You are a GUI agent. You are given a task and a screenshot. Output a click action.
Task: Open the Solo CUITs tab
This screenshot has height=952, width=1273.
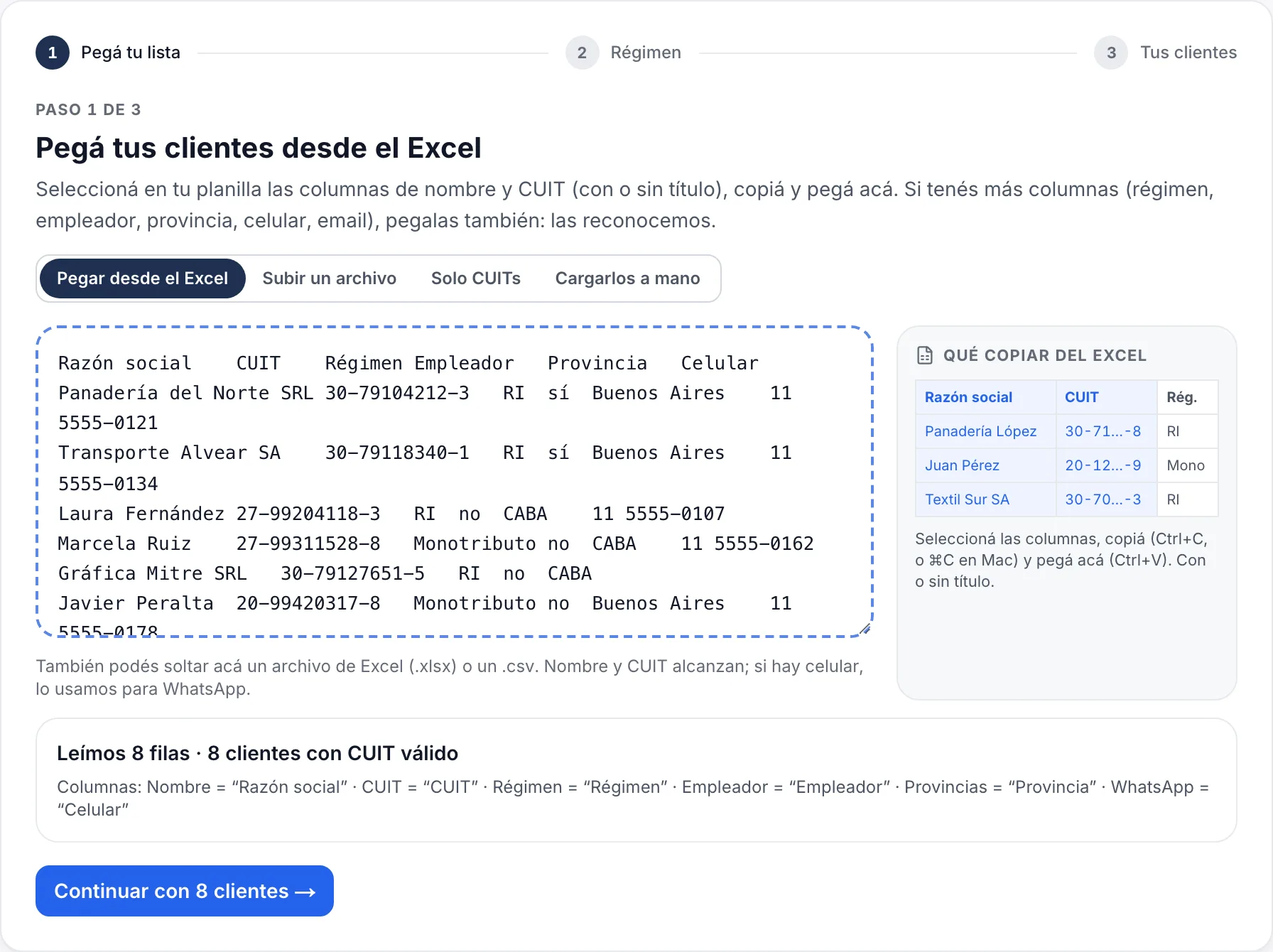(x=476, y=278)
